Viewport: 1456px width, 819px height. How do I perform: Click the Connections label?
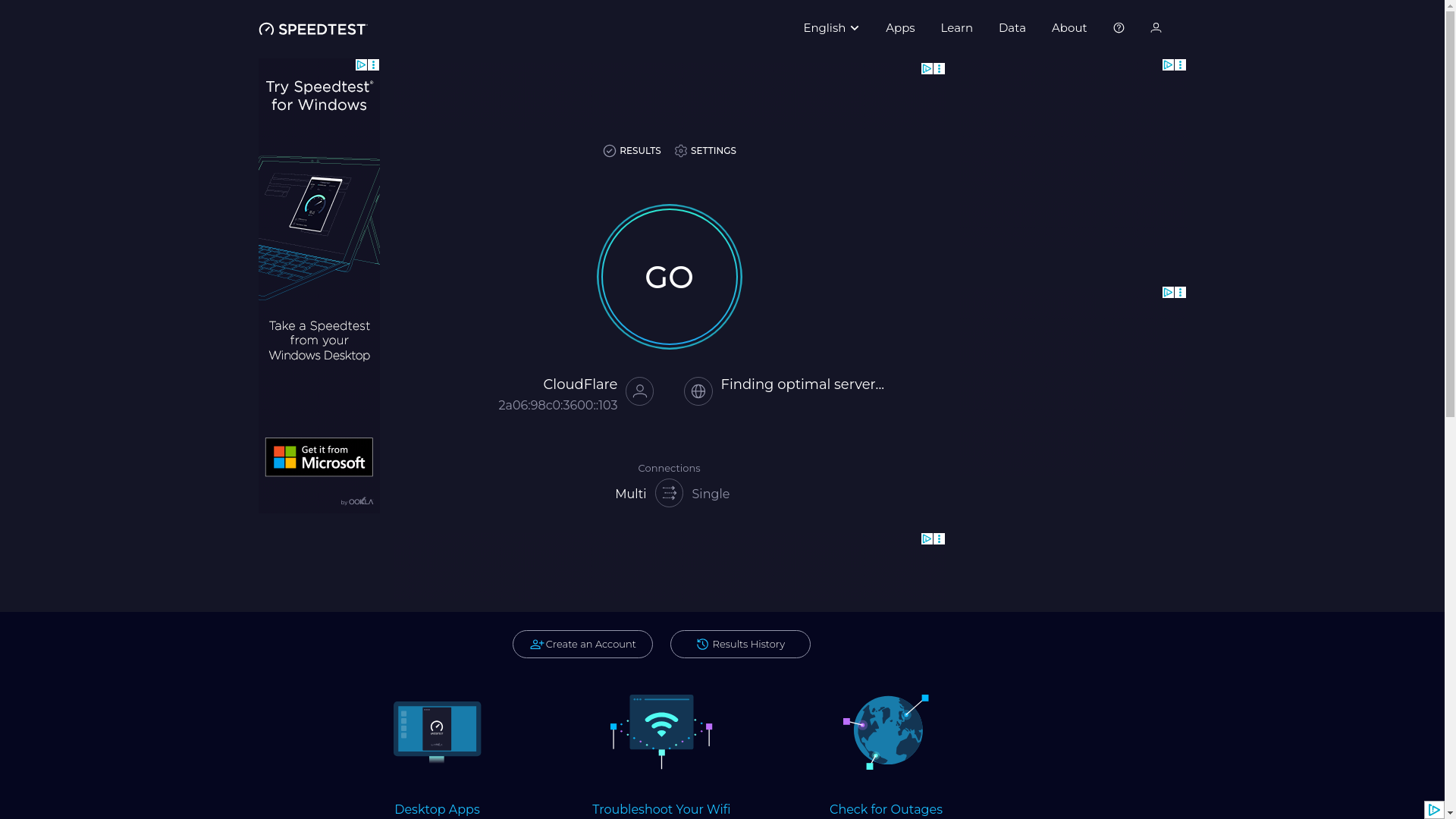(669, 469)
